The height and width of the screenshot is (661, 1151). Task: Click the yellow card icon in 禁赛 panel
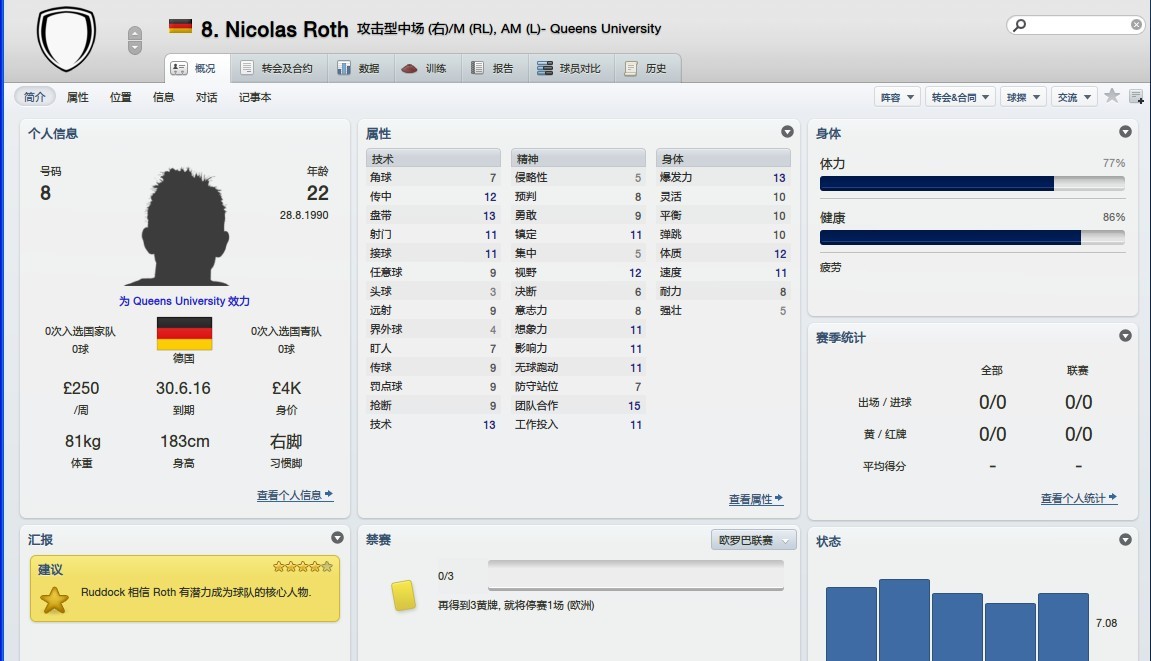tap(404, 596)
